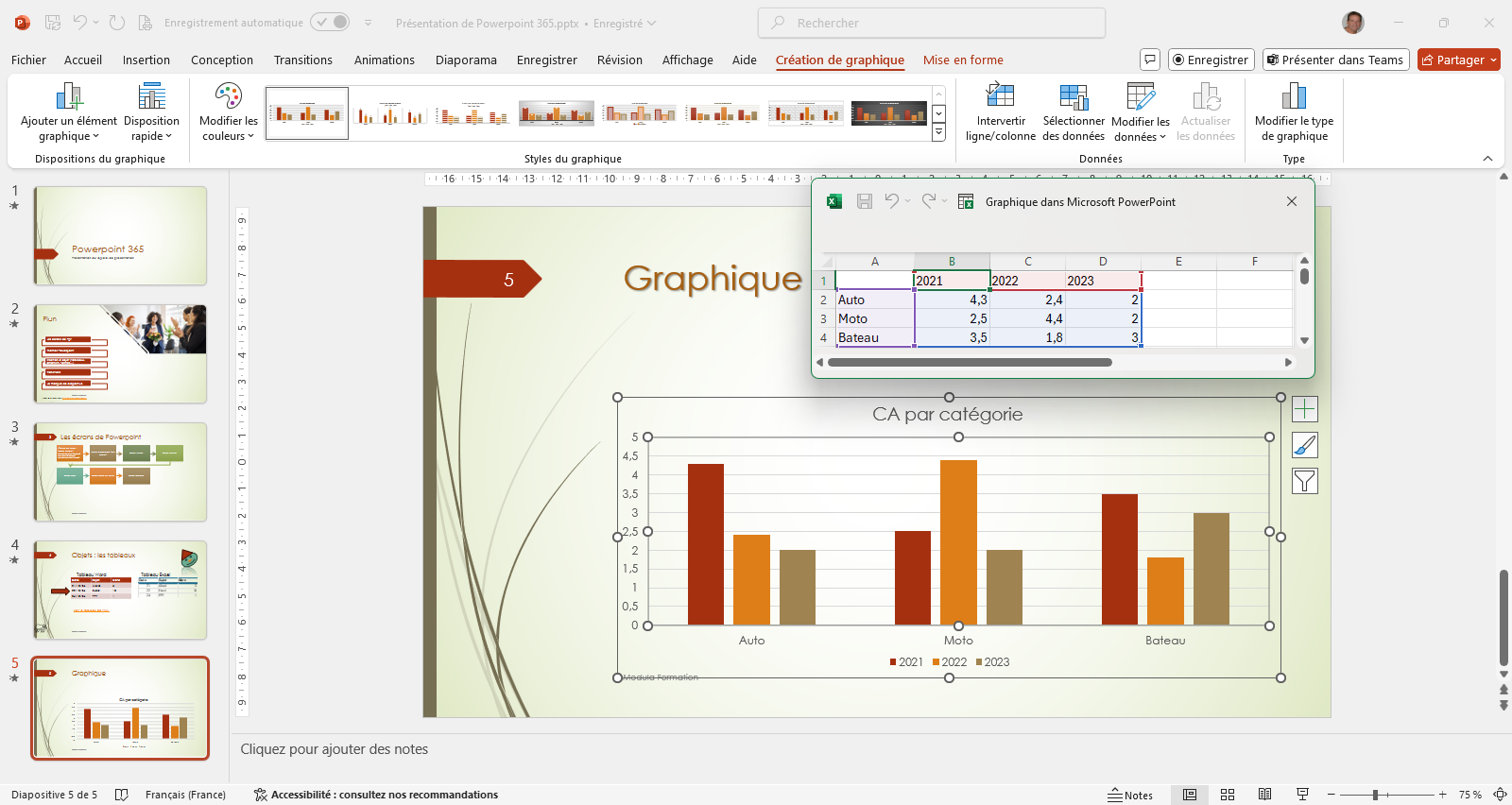Fit slide to current window

click(1500, 795)
